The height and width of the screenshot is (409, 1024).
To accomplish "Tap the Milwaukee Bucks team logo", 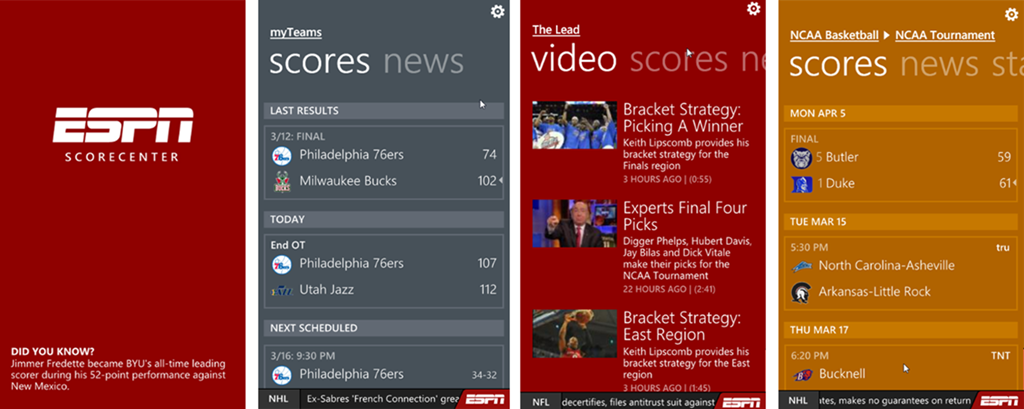I will click(281, 182).
